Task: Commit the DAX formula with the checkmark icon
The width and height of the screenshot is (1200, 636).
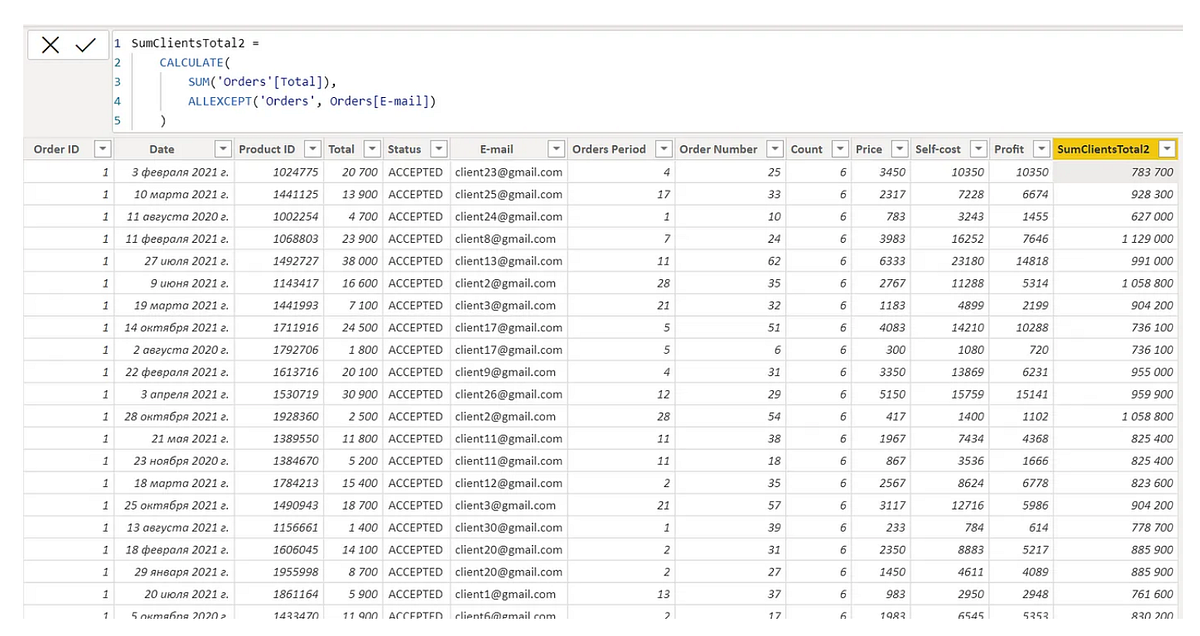Action: tap(86, 44)
